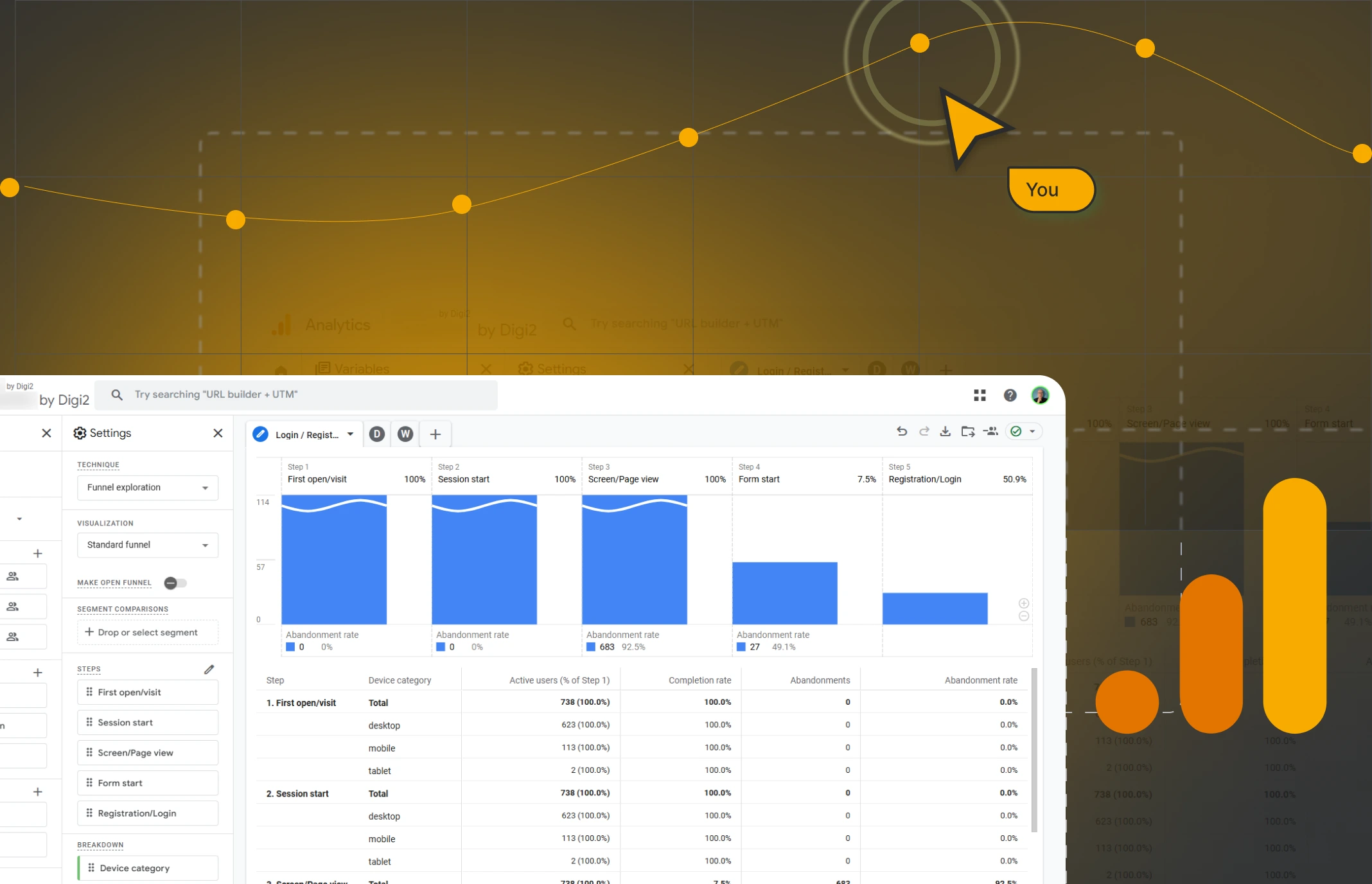The image size is (1372, 884).
Task: Click the share exploration people icon
Action: click(991, 431)
